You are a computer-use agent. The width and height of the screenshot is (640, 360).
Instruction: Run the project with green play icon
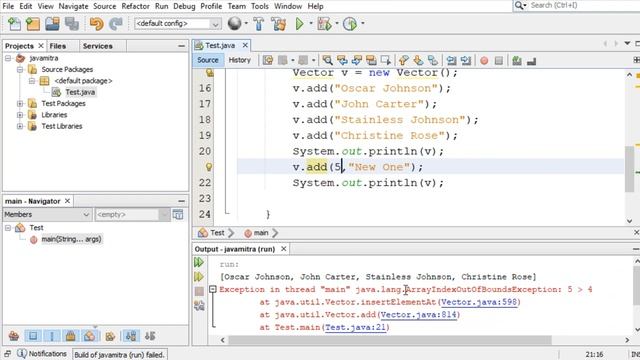[x=300, y=24]
